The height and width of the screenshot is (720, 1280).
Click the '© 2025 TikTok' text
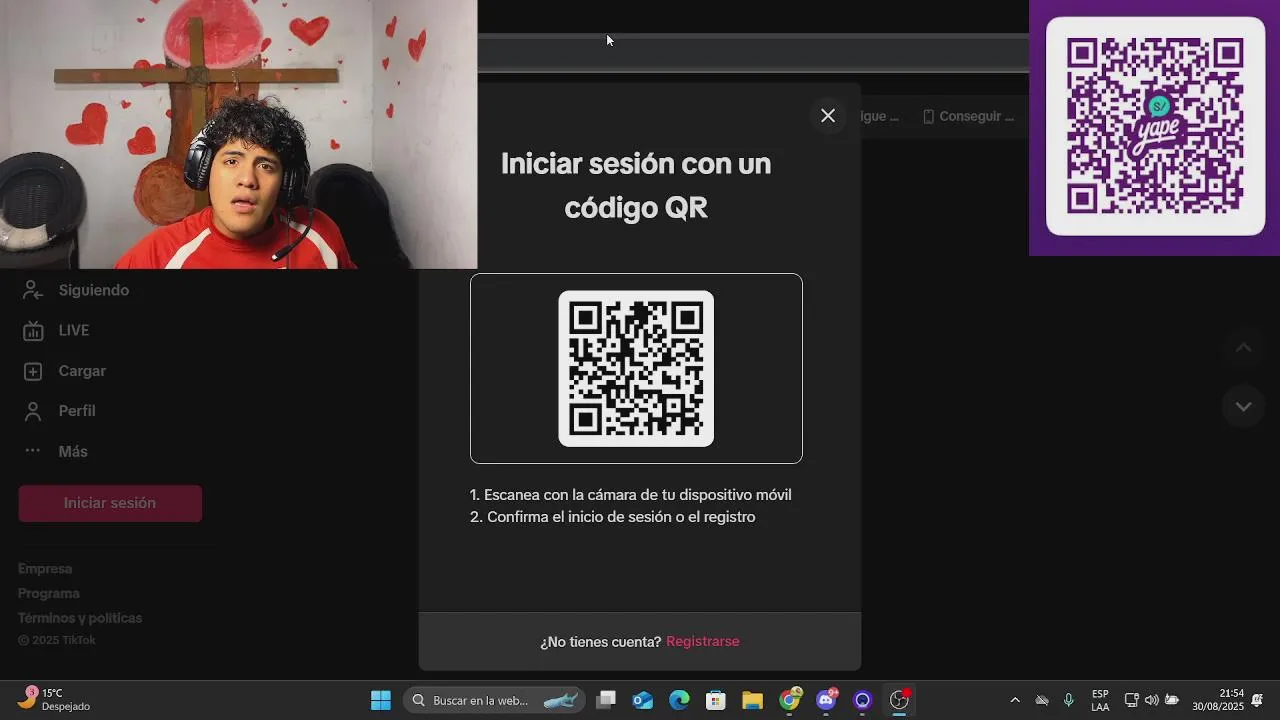coord(57,641)
